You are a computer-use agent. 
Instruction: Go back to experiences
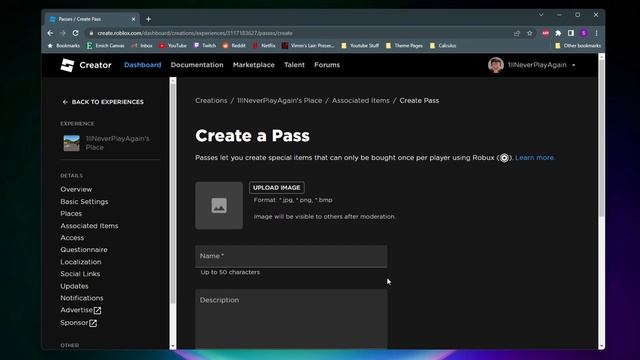tap(103, 102)
